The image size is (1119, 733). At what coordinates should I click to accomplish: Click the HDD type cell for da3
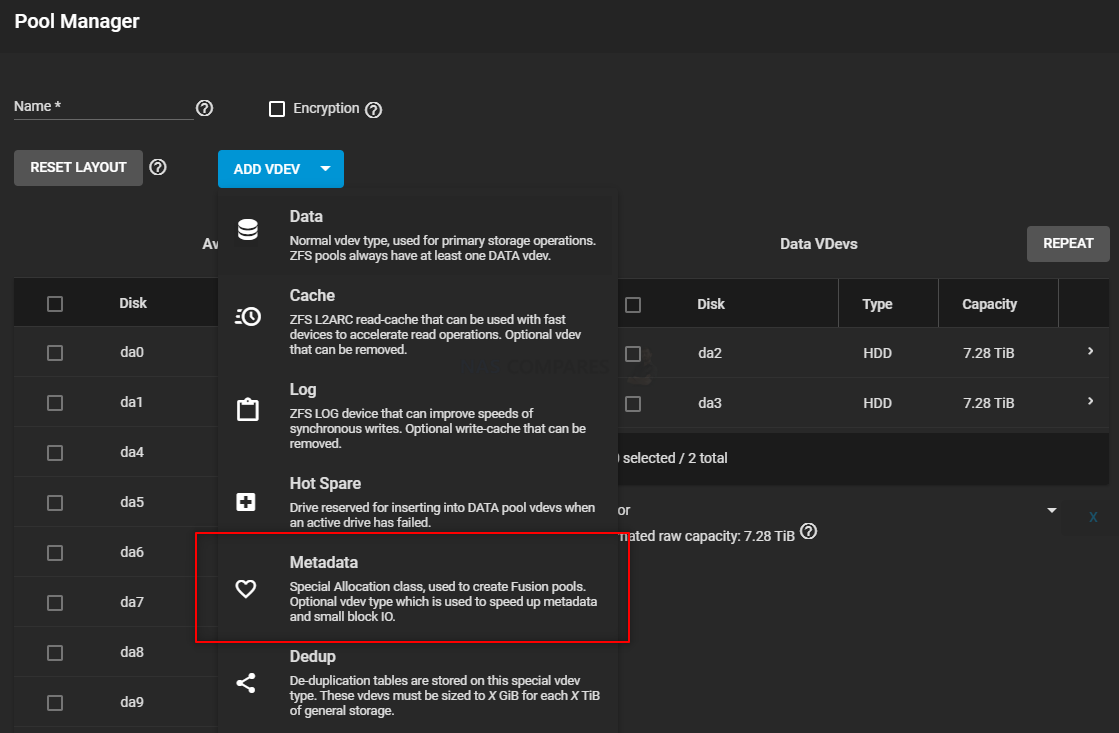pos(877,403)
